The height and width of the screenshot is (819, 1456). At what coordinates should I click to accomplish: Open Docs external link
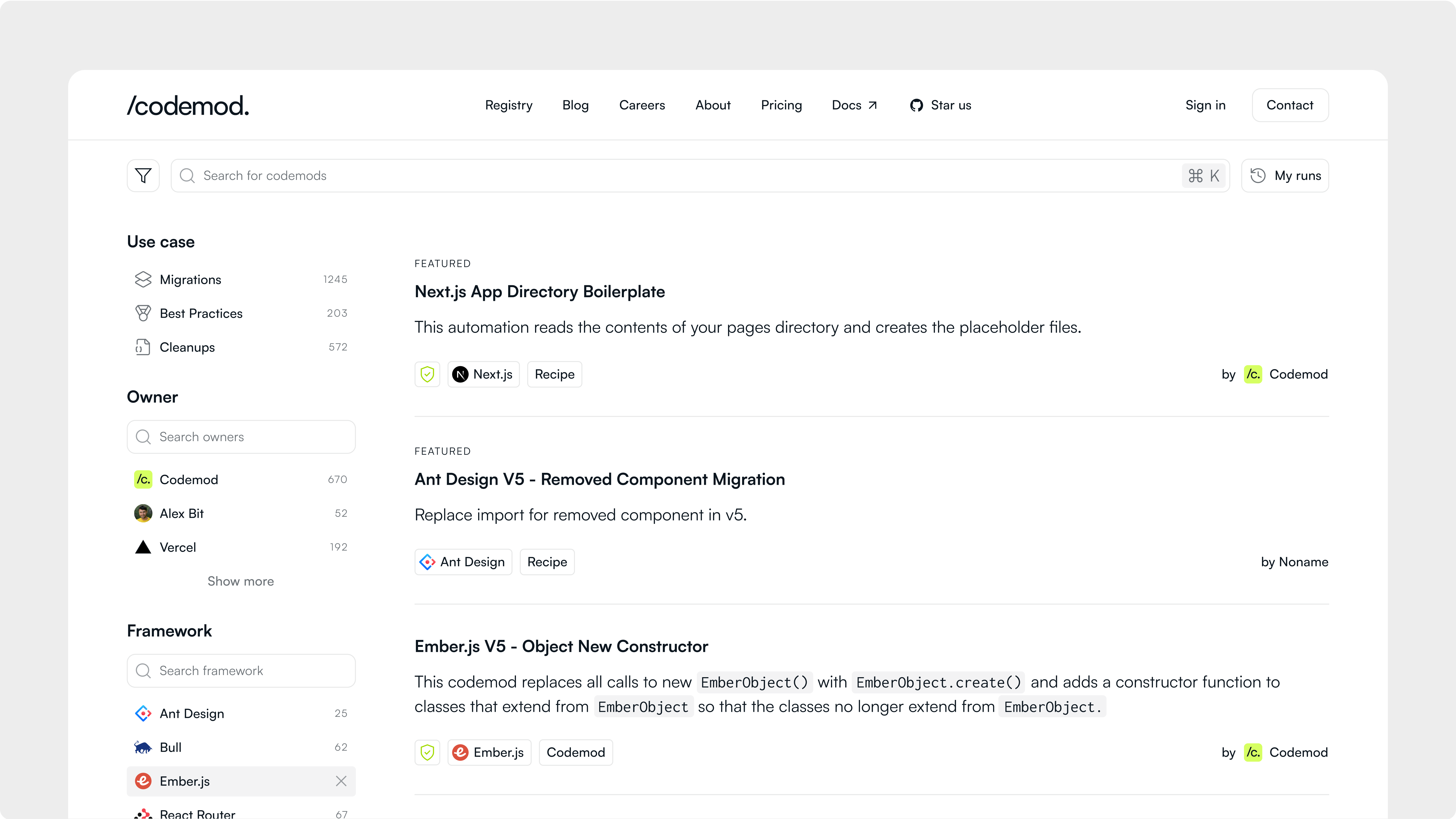(854, 105)
